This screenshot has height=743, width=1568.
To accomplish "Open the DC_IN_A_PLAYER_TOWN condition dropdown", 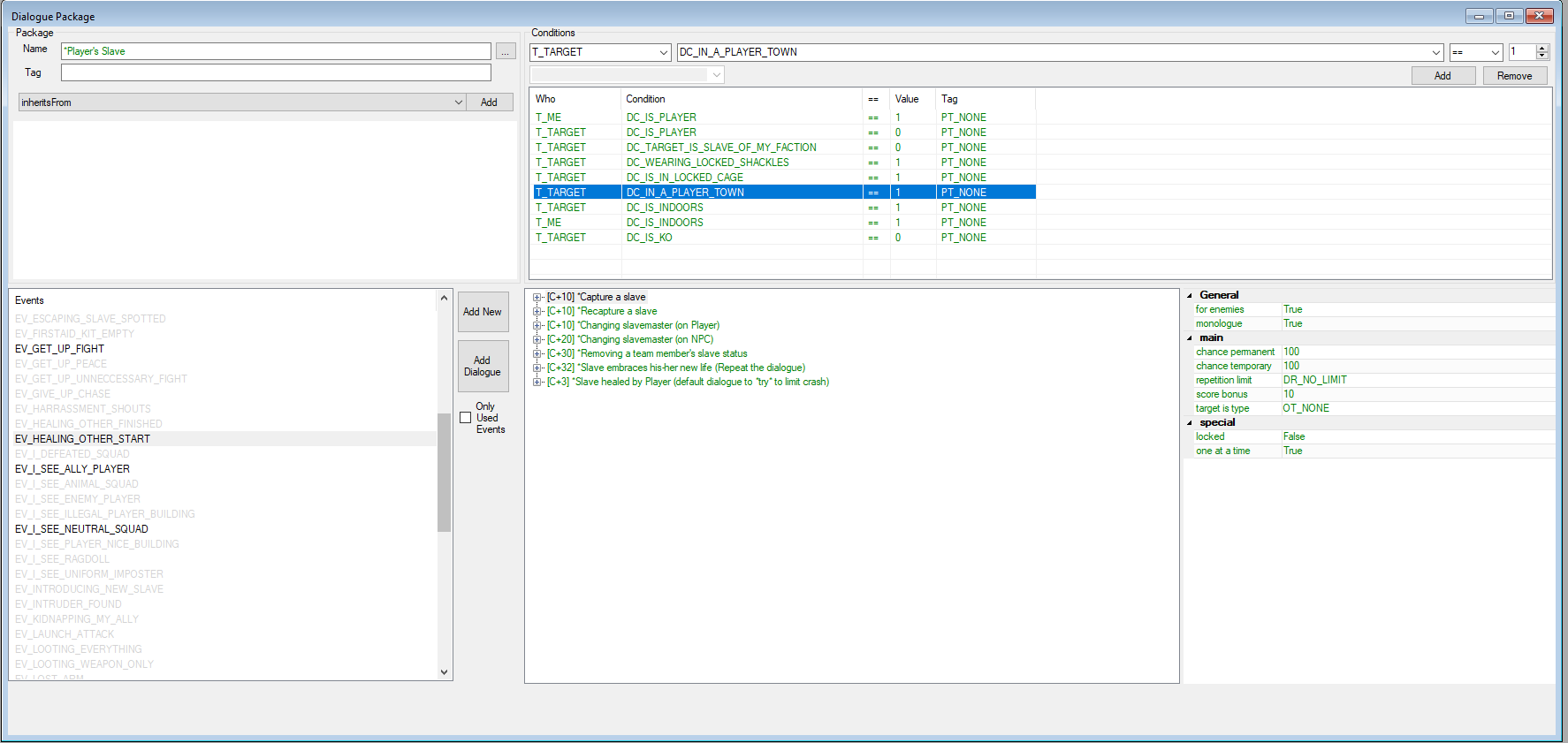I will point(1436,52).
